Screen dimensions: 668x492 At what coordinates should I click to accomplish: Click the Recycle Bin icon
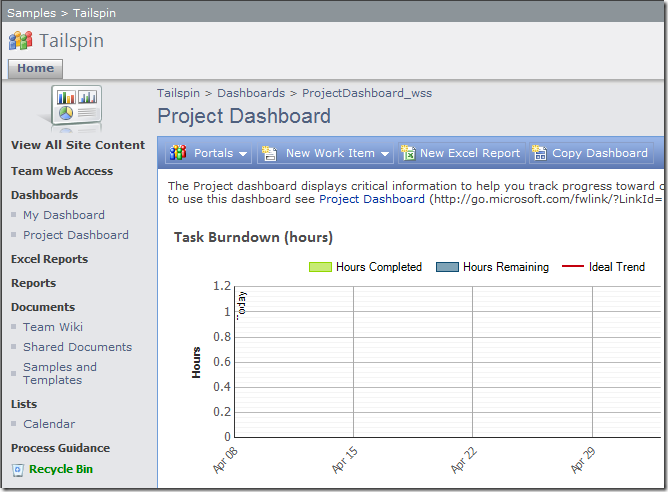pos(17,470)
